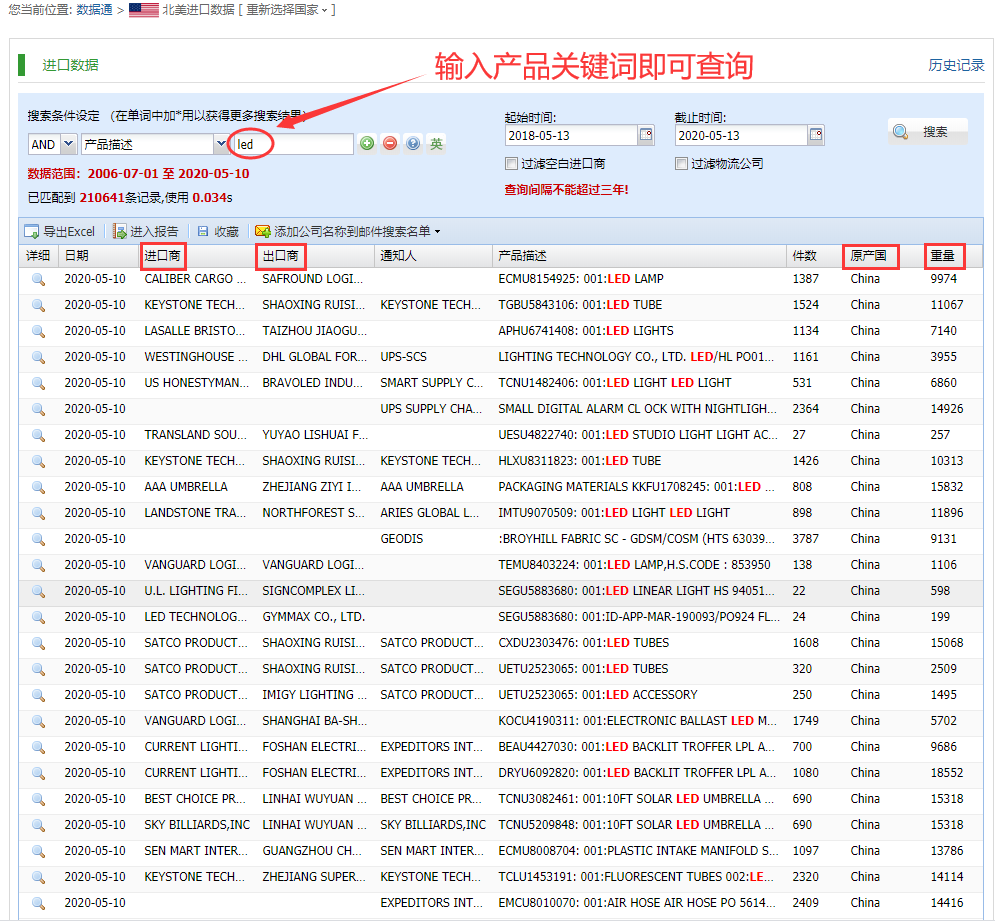Sort by 重量 column header
995x924 pixels.
point(942,256)
